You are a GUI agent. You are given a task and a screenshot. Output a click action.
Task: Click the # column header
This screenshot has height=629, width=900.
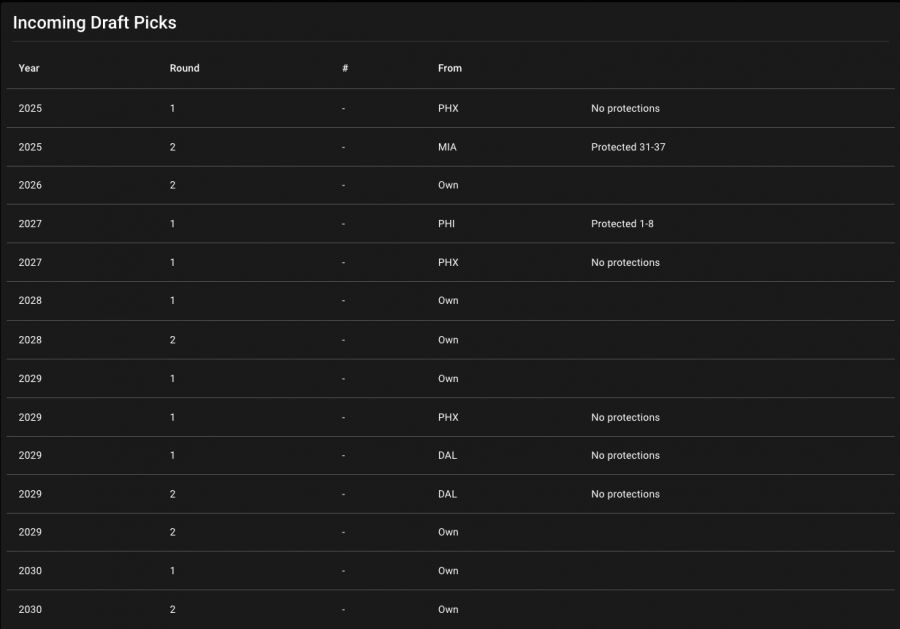[x=345, y=68]
